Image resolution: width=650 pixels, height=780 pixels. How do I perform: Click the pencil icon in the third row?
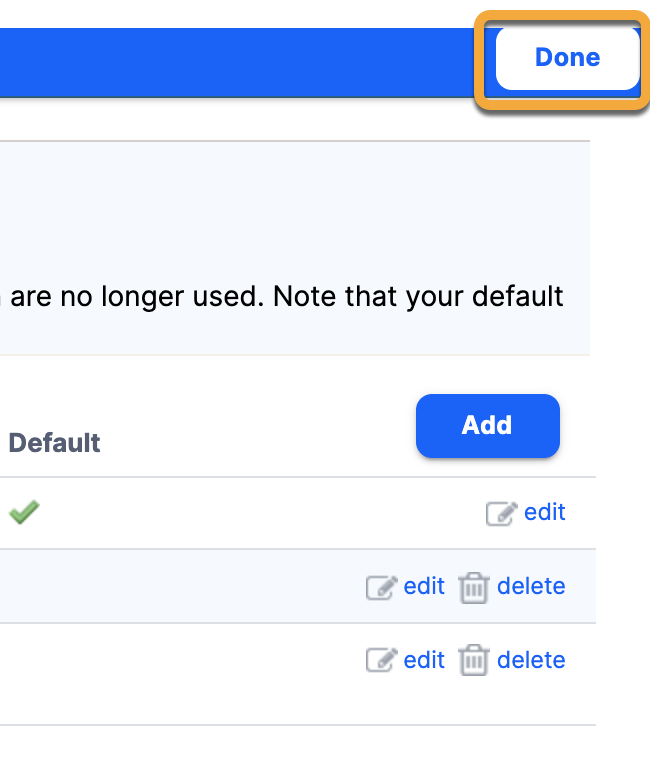click(x=380, y=661)
